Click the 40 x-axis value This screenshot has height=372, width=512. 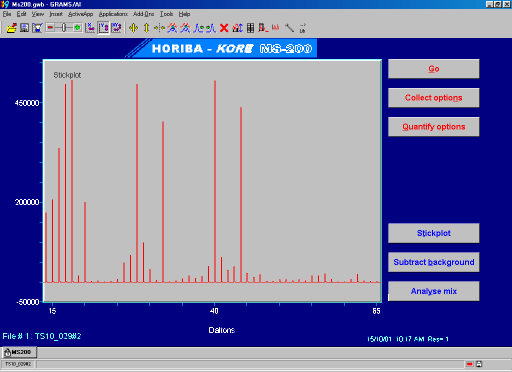[x=214, y=311]
